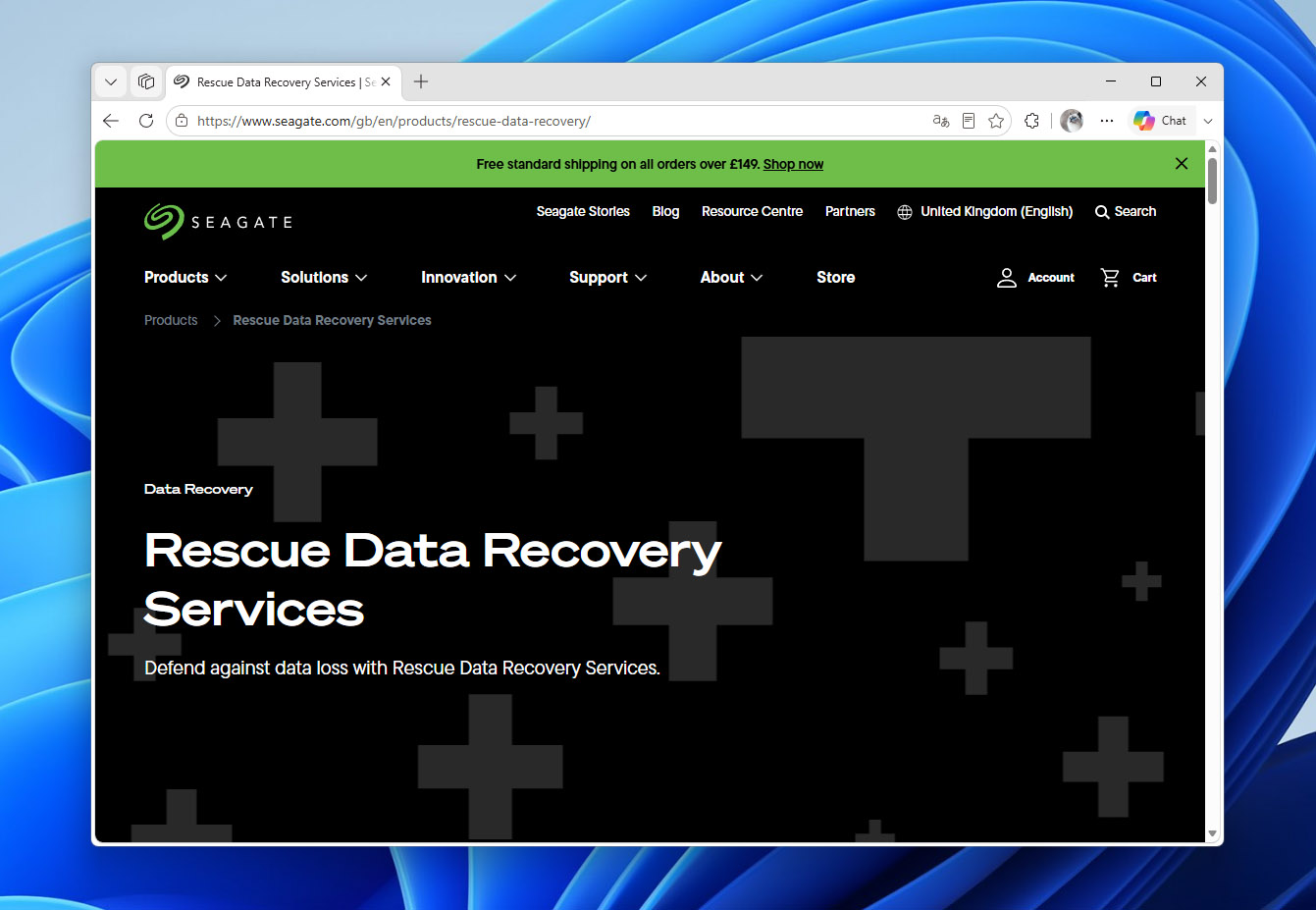
Task: Expand the dropdown arrow next to Chat
Action: pos(1208,121)
